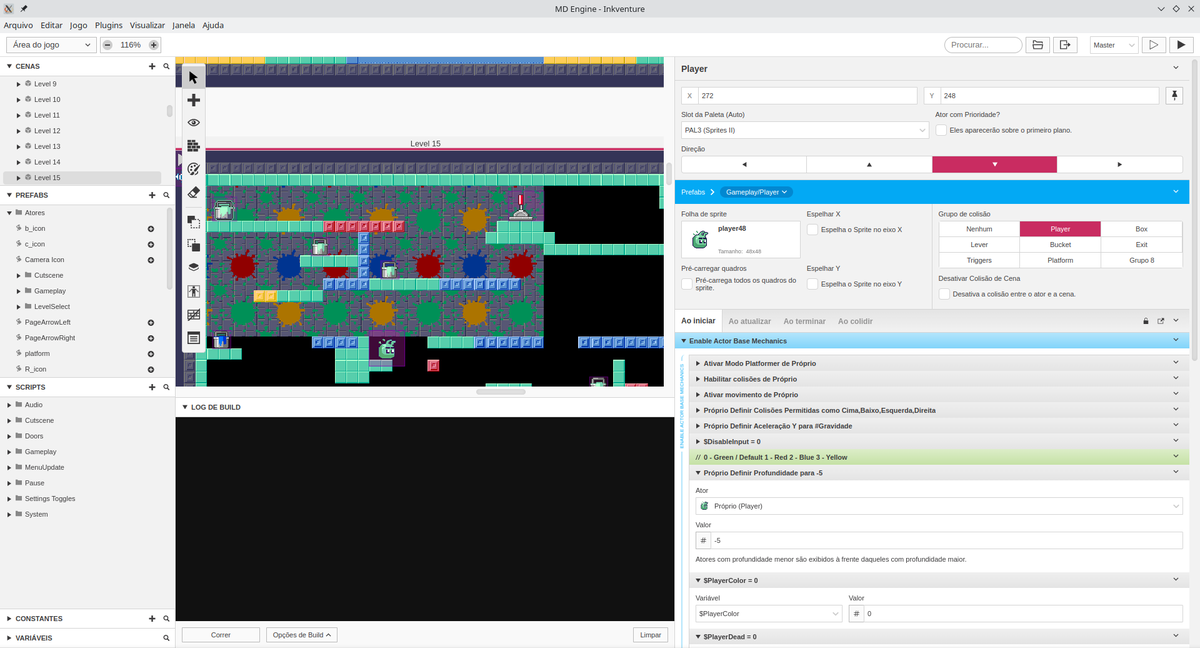Expand Level 12 scene tree item

coord(18,131)
